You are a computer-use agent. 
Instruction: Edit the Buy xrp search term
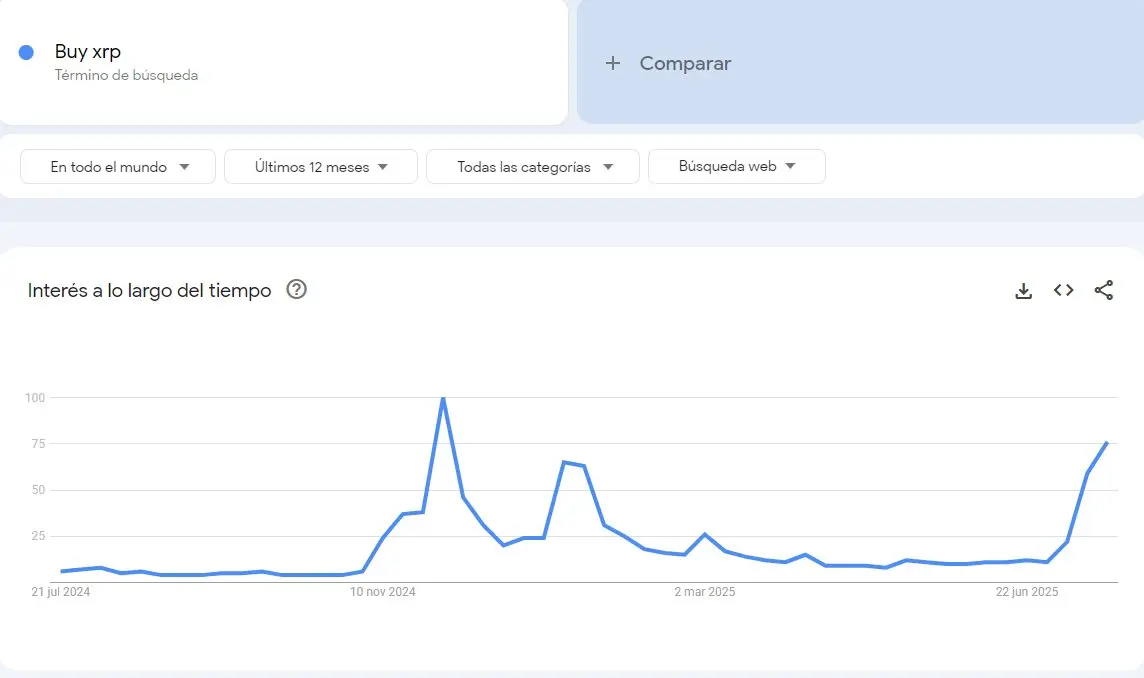(88, 52)
